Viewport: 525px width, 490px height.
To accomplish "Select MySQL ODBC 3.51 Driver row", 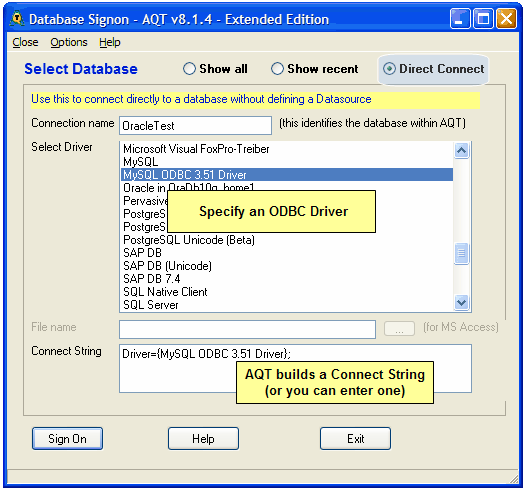I will pyautogui.click(x=287, y=174).
